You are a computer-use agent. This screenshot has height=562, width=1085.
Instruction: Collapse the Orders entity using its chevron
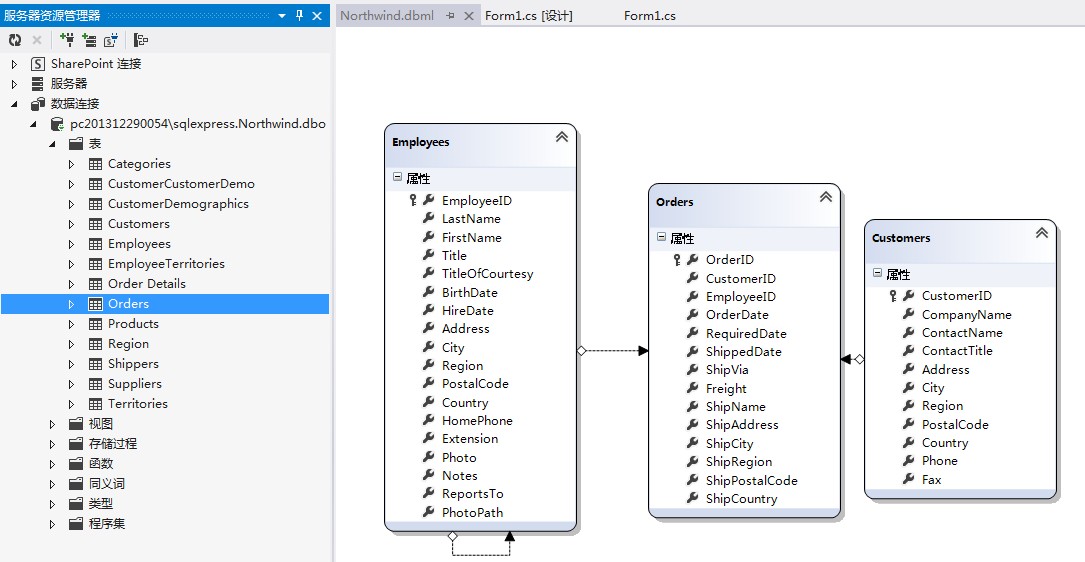pyautogui.click(x=826, y=197)
